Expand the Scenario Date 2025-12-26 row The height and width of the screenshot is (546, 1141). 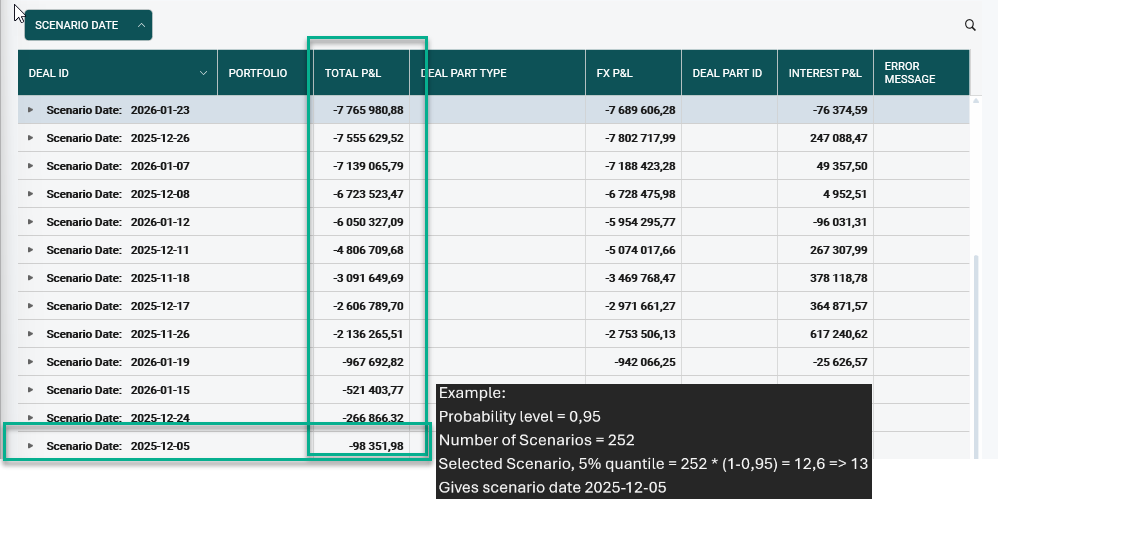coord(30,138)
